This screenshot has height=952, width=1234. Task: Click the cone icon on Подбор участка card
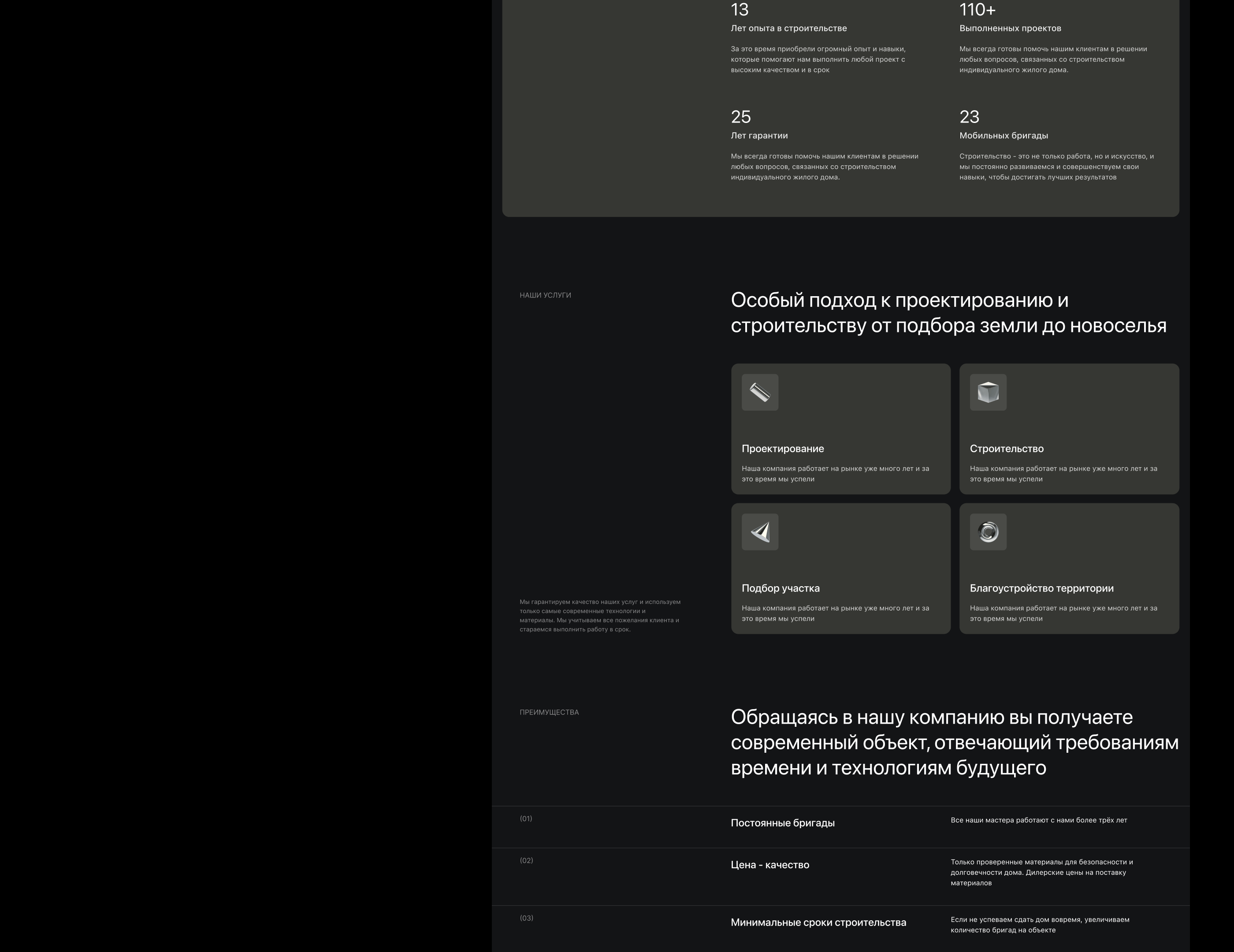[x=759, y=532]
